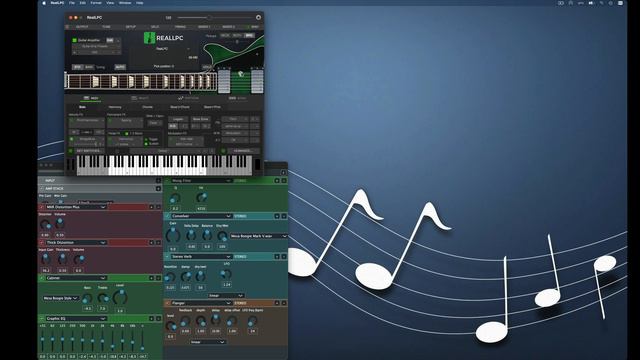
Task: Select the Solo performance mode tab
Action: [82, 107]
